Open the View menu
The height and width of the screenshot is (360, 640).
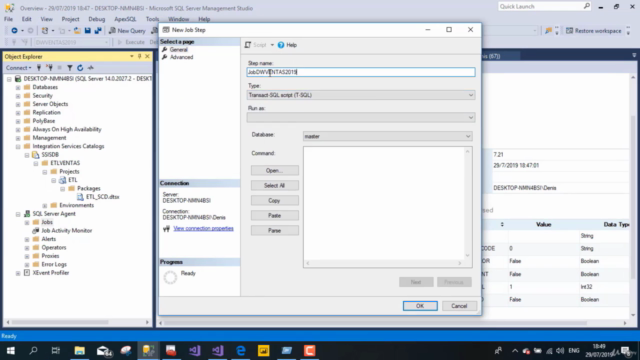(46, 19)
